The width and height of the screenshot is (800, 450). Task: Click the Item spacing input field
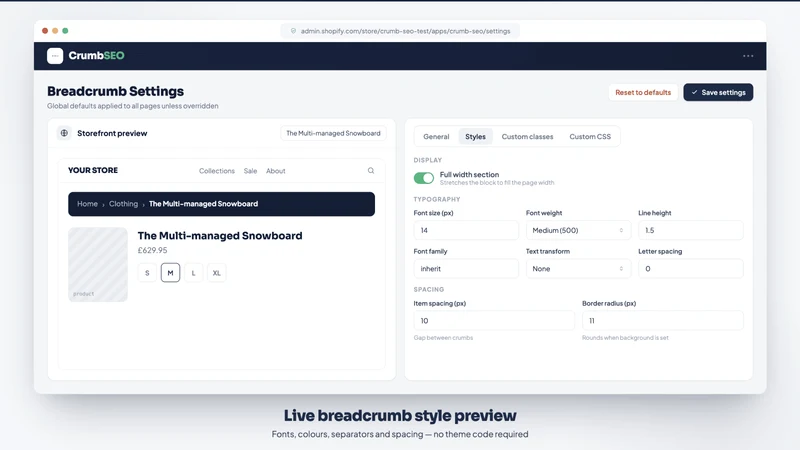[494, 320]
